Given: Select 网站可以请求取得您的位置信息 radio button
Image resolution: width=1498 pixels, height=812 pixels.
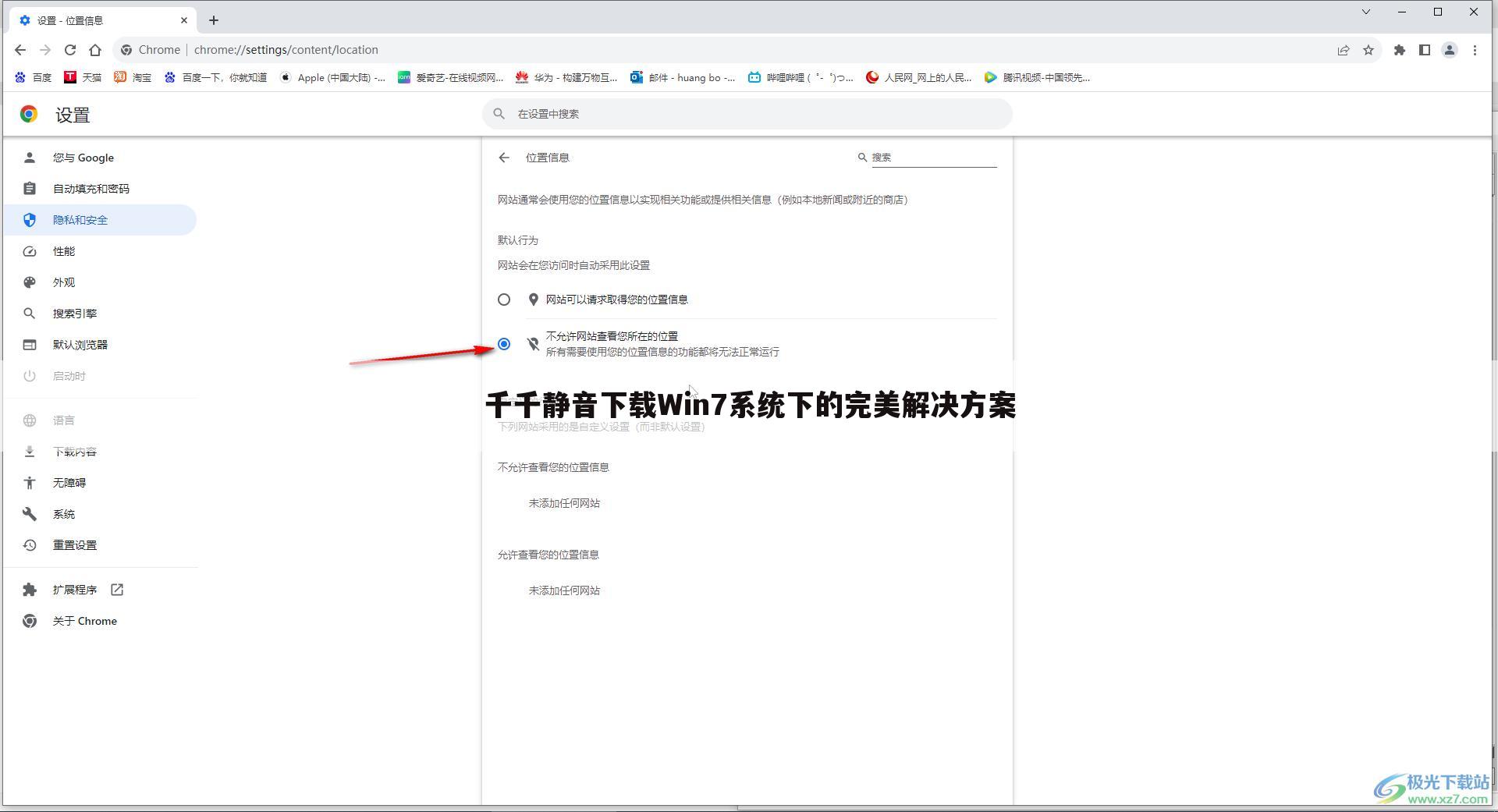Looking at the screenshot, I should pos(504,300).
